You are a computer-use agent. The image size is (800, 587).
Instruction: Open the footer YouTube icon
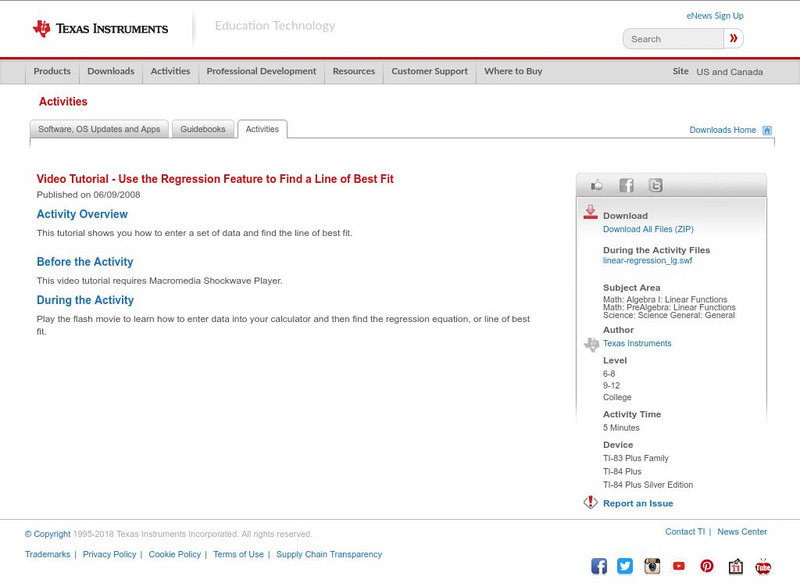[679, 566]
